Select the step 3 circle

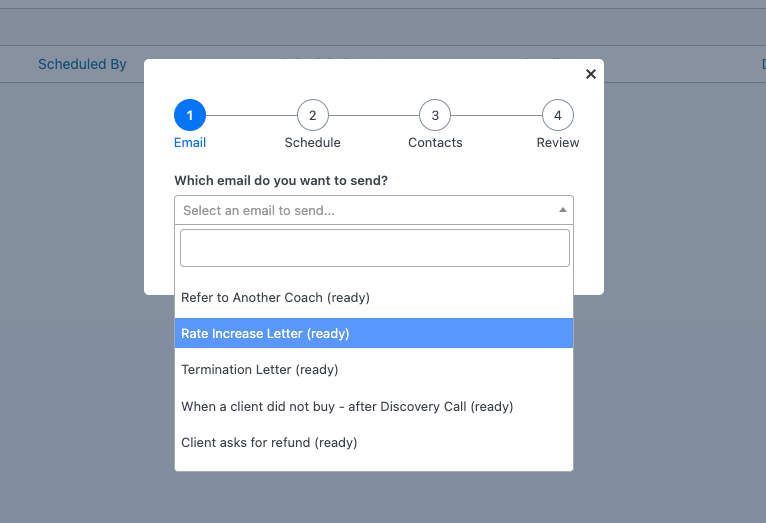pyautogui.click(x=435, y=116)
